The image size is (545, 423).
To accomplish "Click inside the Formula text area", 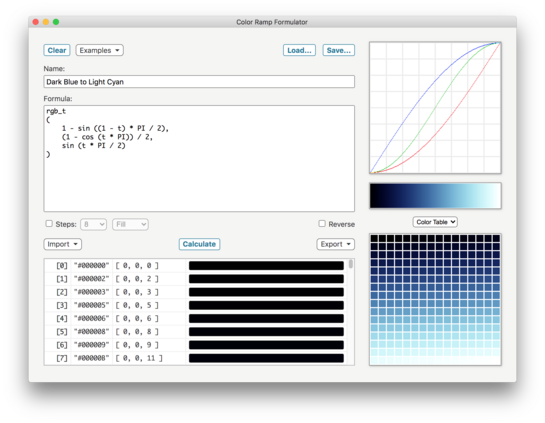I will [199, 158].
